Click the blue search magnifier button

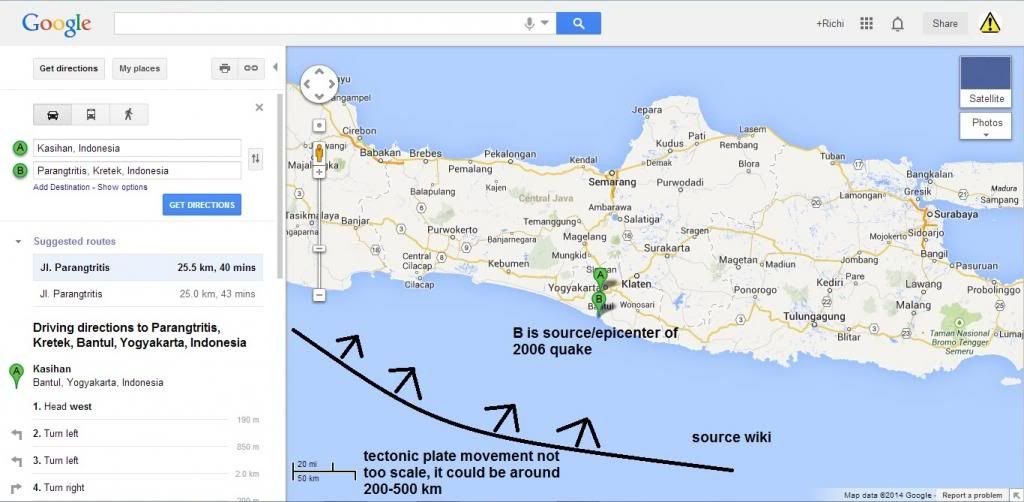point(578,23)
